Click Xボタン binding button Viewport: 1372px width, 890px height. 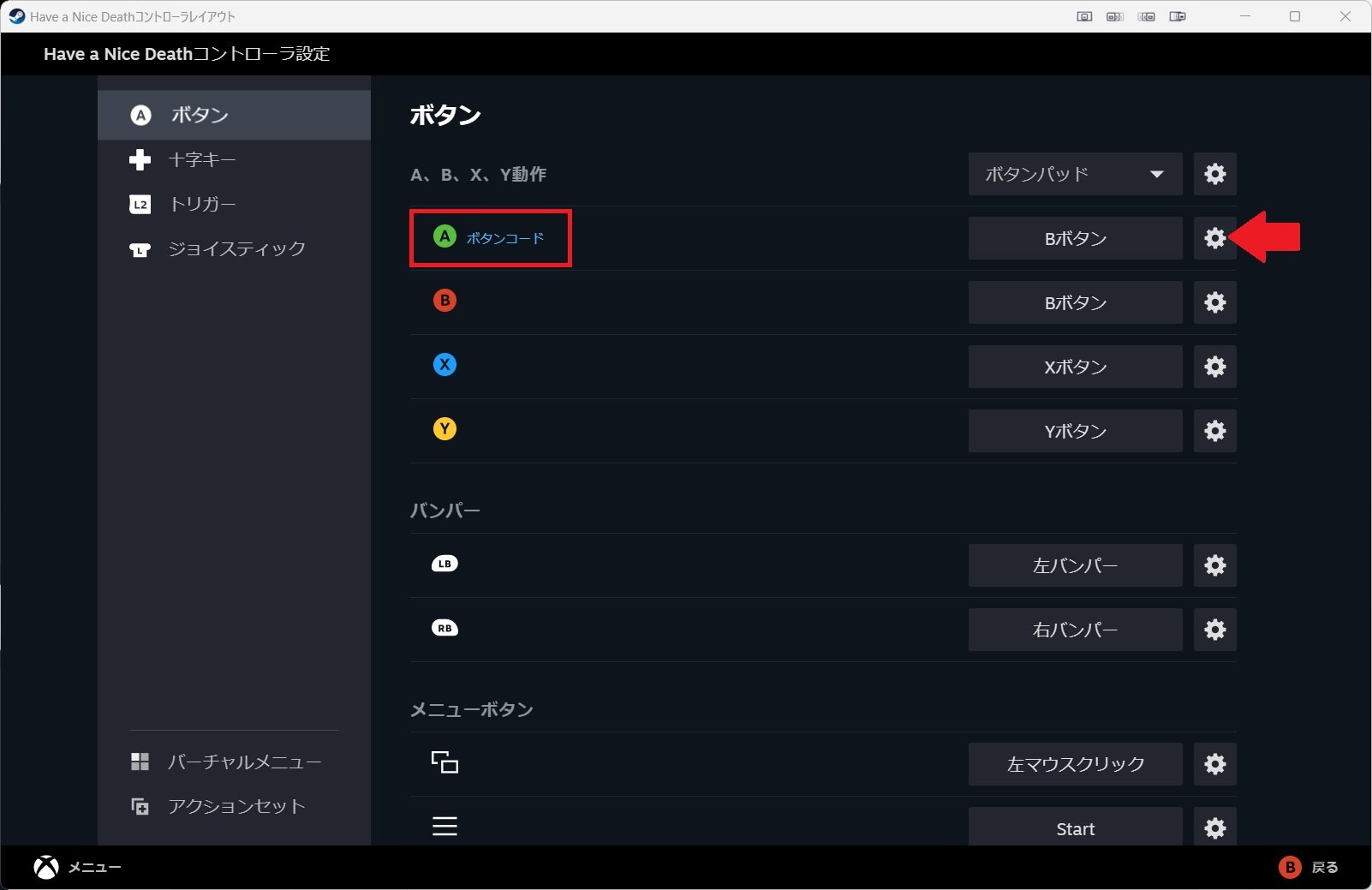(1075, 367)
